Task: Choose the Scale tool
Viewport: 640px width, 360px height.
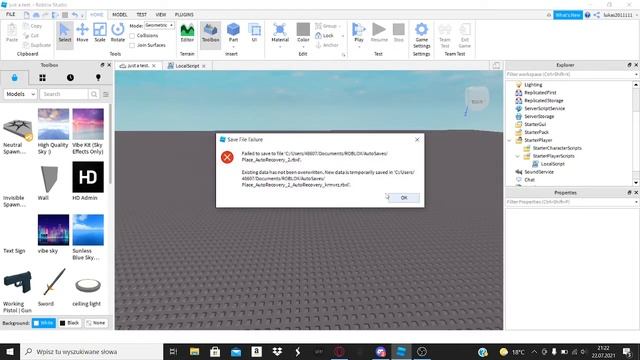Action: [100, 33]
